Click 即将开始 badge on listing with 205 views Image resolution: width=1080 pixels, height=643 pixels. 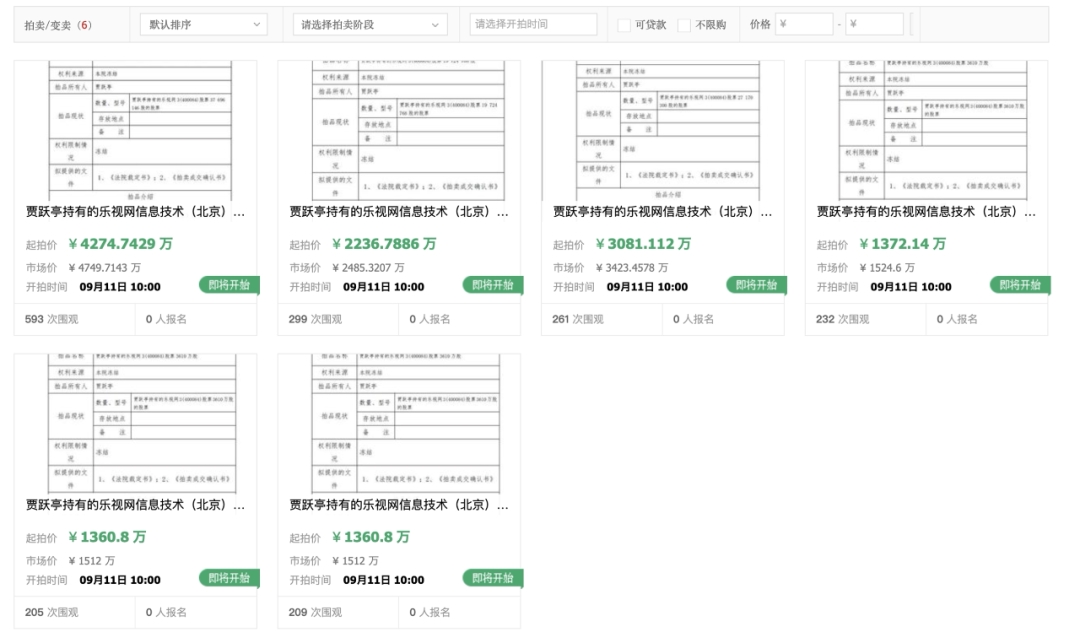229,578
